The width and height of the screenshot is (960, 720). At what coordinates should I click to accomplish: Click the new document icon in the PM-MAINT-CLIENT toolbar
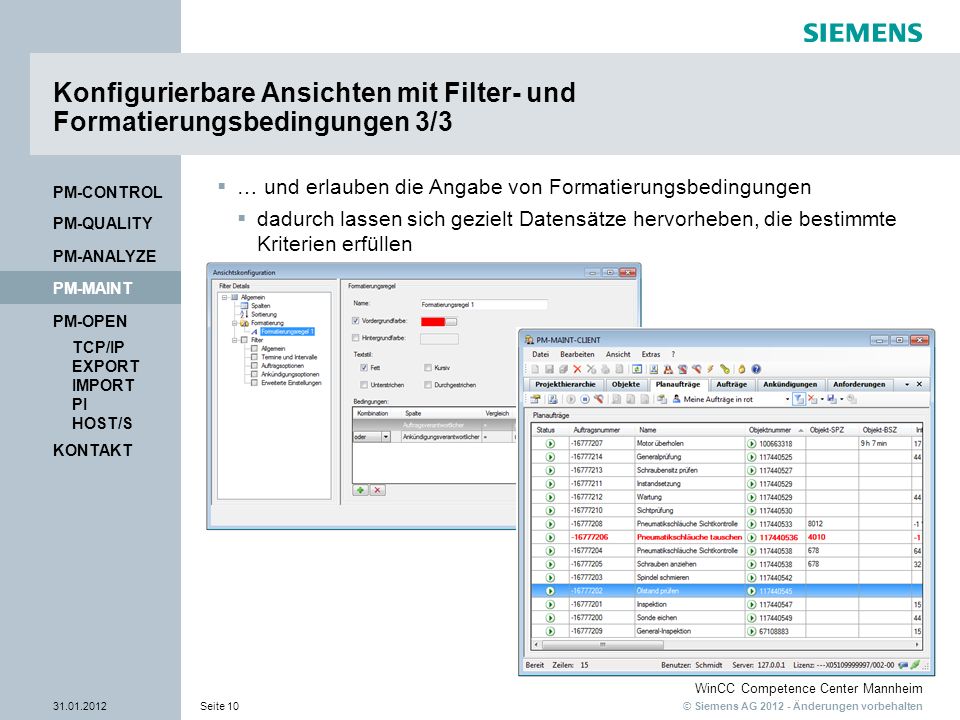coord(535,369)
